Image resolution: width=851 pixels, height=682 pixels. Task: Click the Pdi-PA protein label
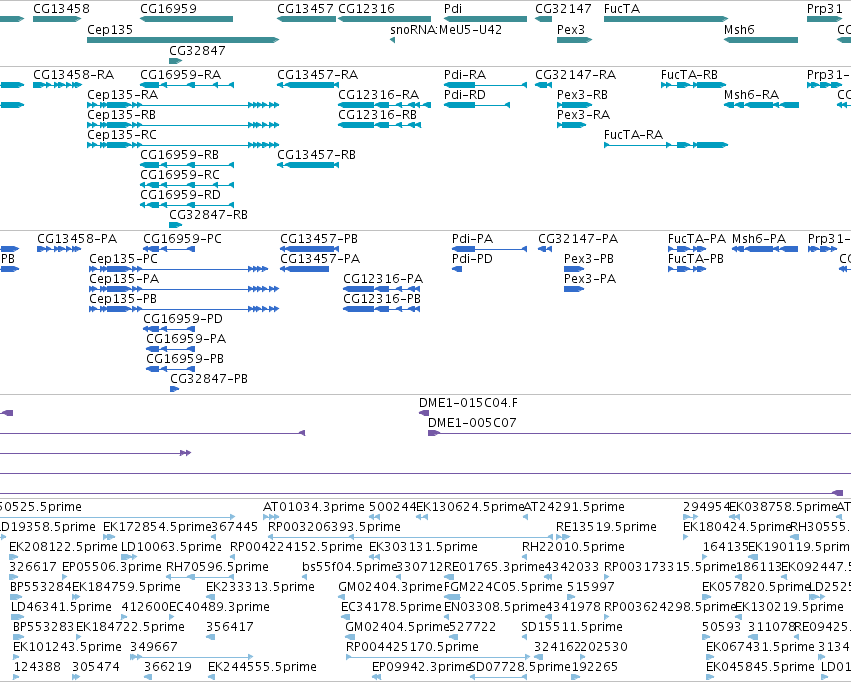(473, 239)
